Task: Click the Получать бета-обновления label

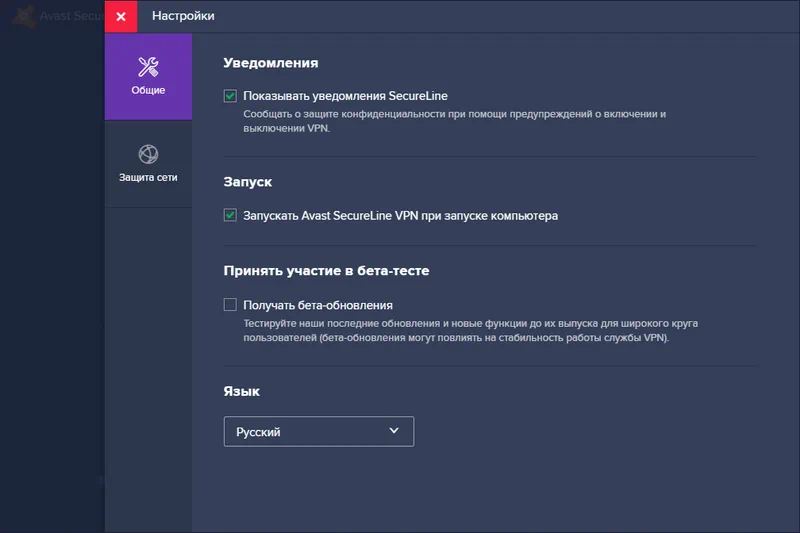Action: point(318,305)
